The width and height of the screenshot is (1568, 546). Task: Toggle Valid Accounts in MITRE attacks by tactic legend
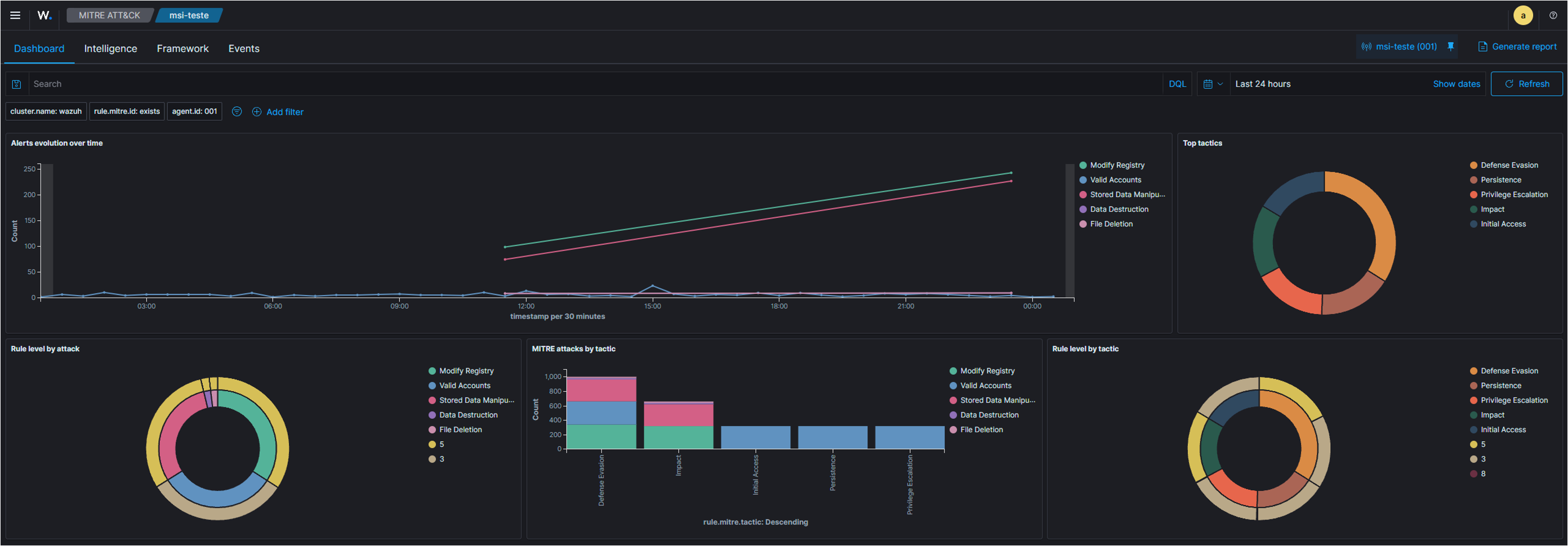click(980, 386)
